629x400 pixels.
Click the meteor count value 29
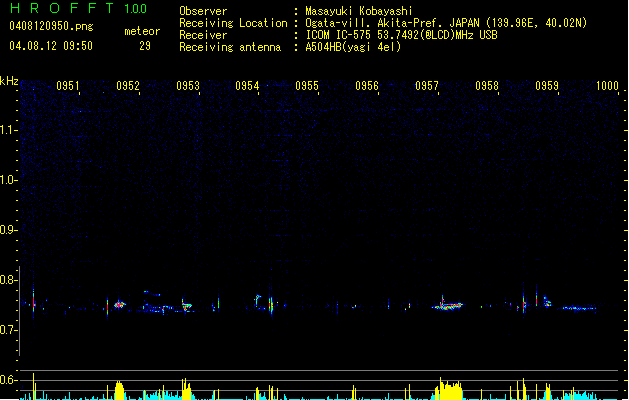point(145,46)
